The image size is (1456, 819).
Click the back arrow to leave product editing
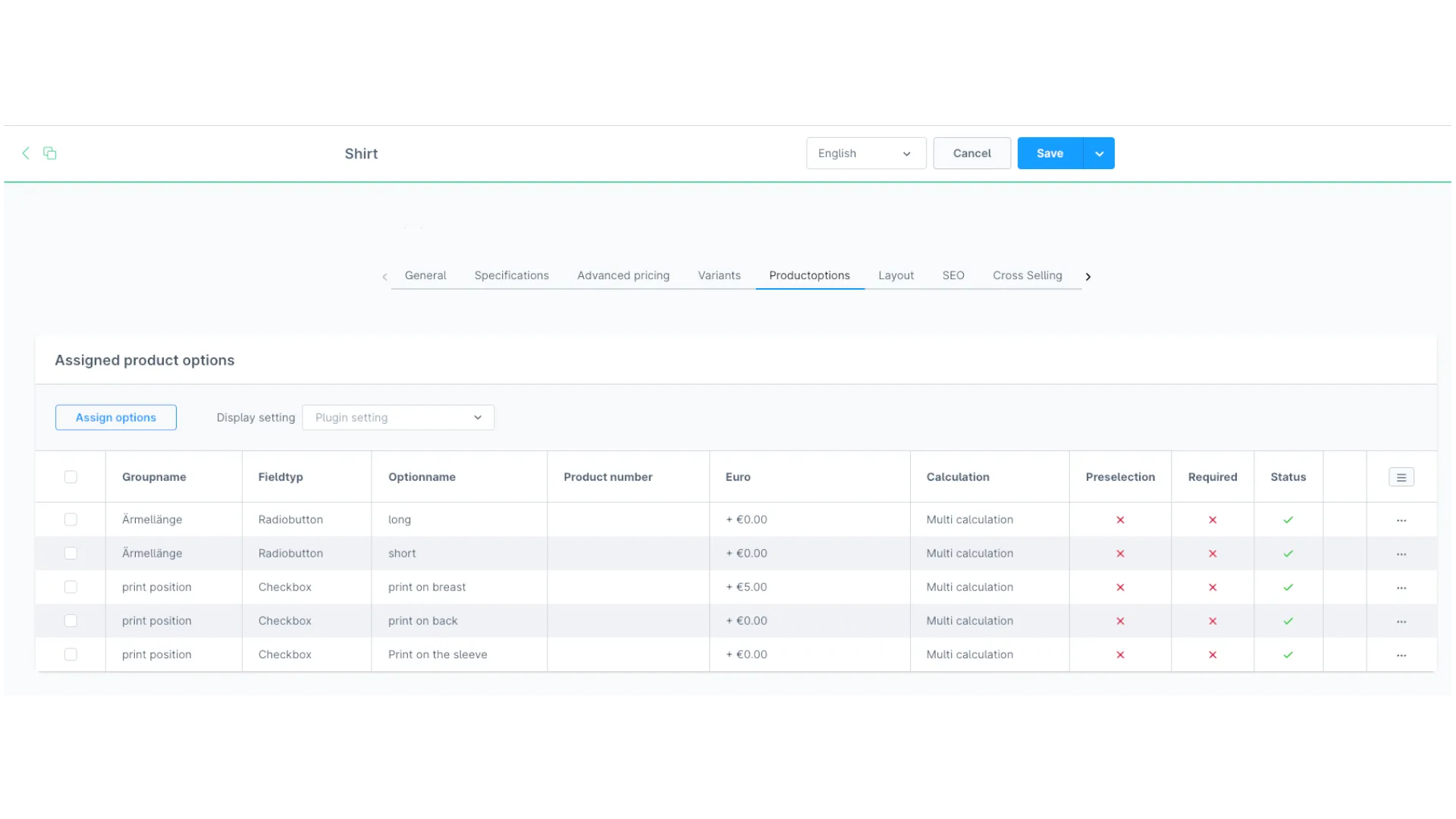(26, 153)
